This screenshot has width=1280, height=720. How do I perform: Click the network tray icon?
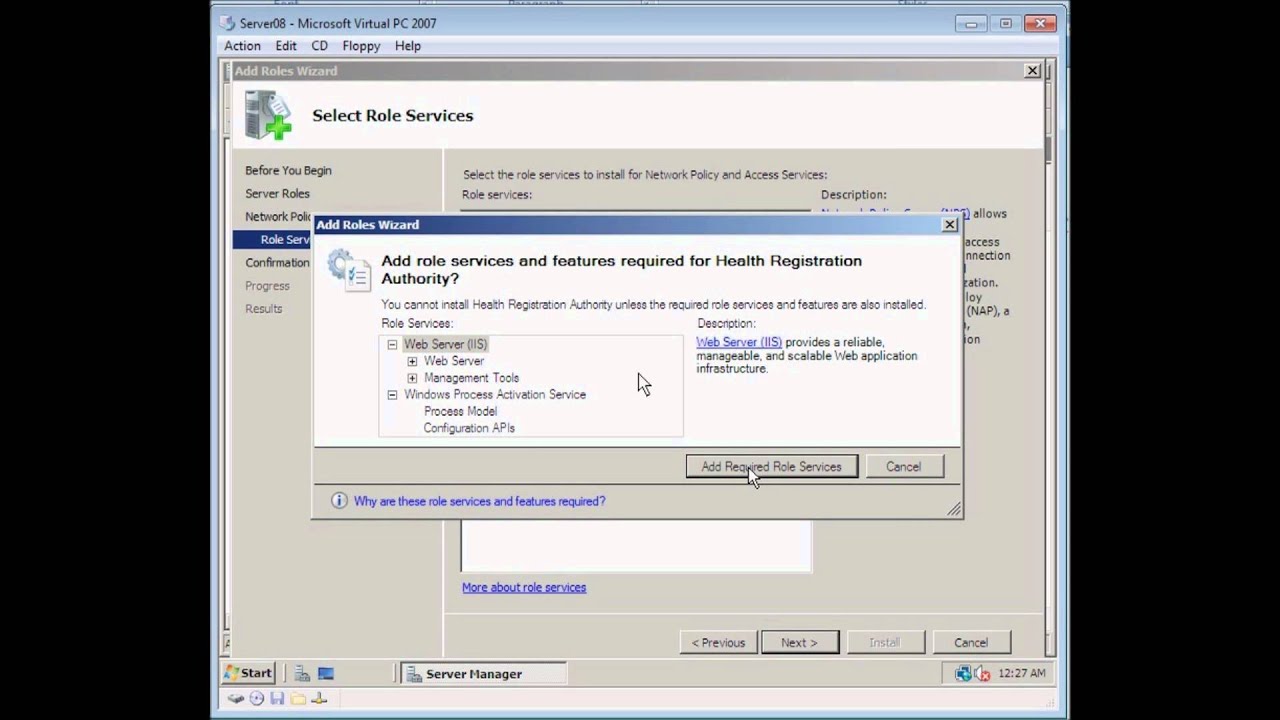click(x=963, y=674)
